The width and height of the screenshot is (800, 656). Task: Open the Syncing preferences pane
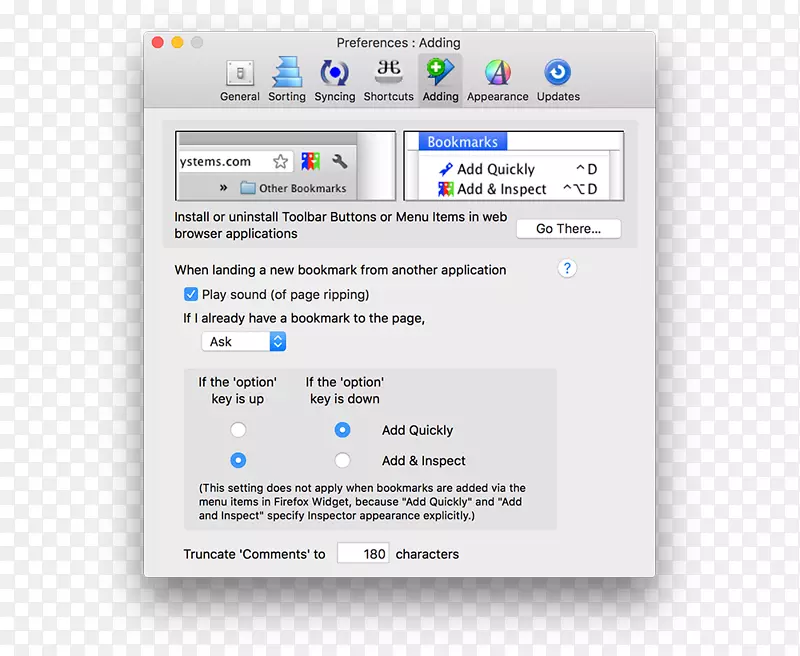[334, 81]
